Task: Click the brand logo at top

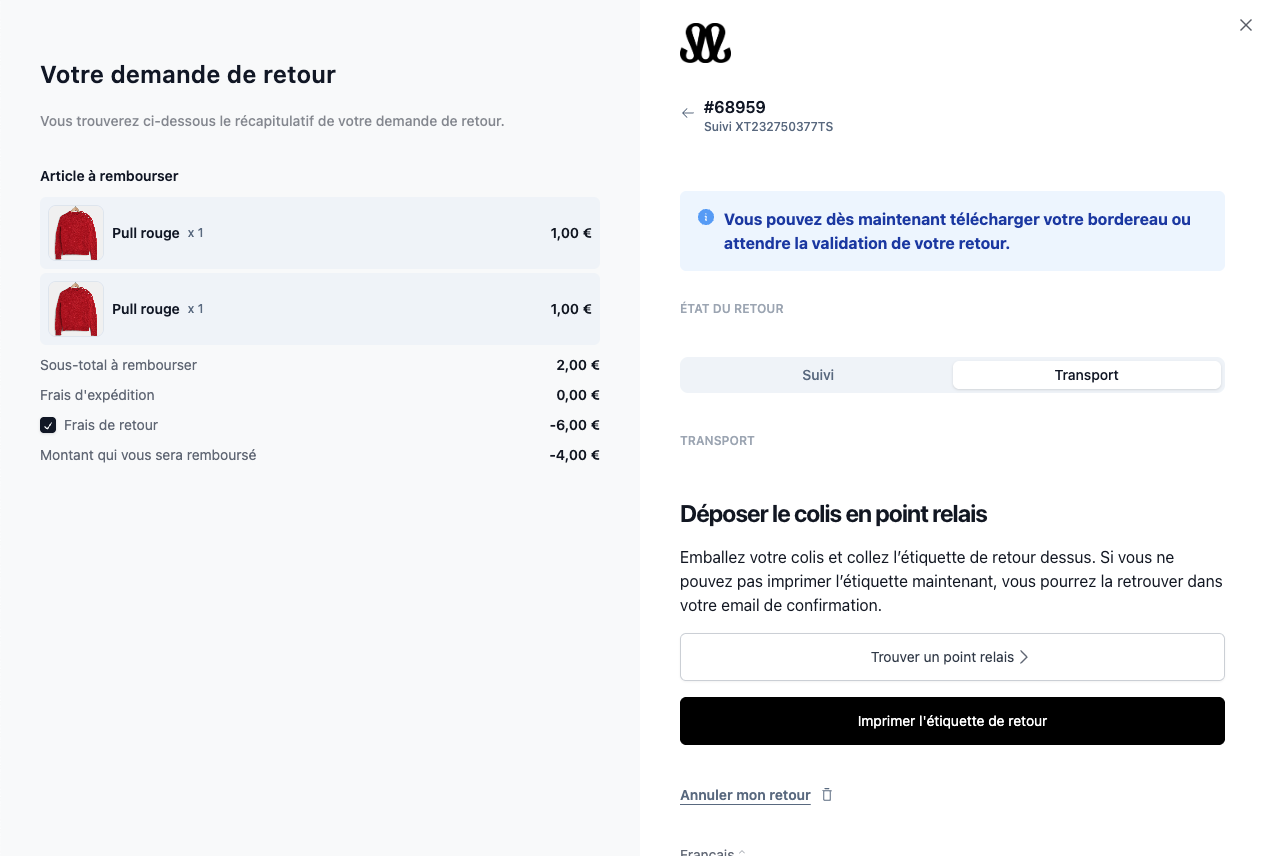Action: coord(705,43)
